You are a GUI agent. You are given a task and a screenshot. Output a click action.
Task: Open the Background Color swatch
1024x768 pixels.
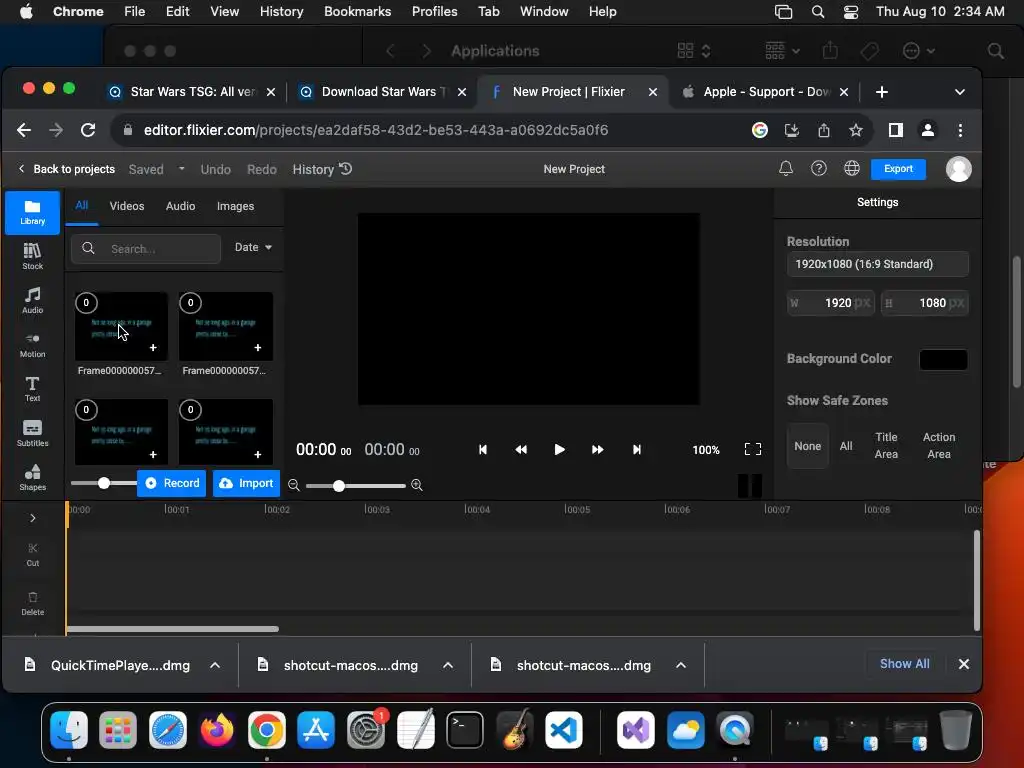943,360
